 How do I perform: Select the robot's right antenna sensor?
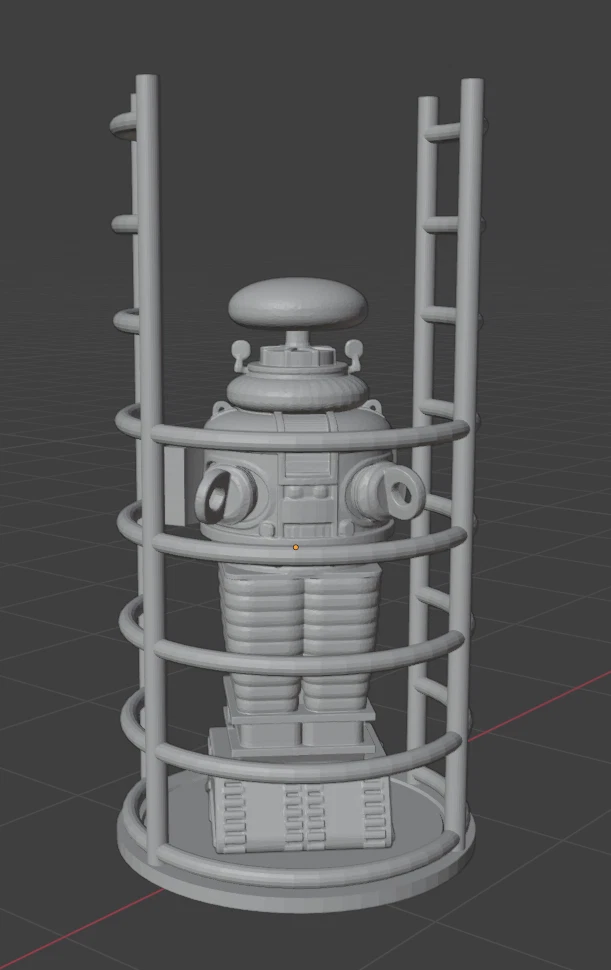tap(352, 351)
